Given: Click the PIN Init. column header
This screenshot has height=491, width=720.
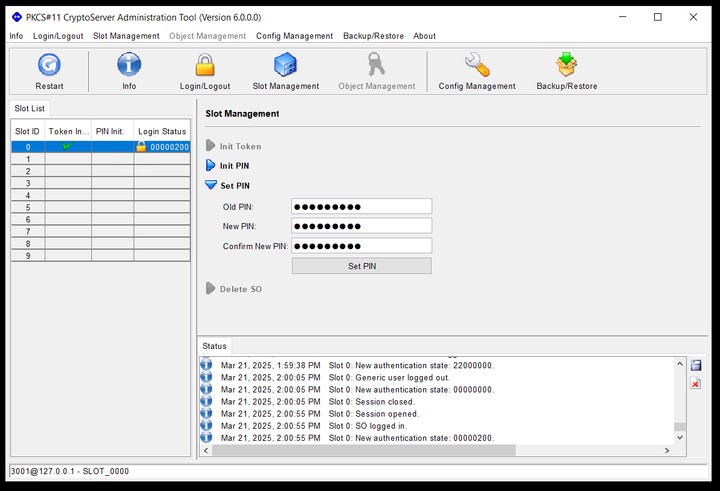Looking at the screenshot, I should coord(112,131).
